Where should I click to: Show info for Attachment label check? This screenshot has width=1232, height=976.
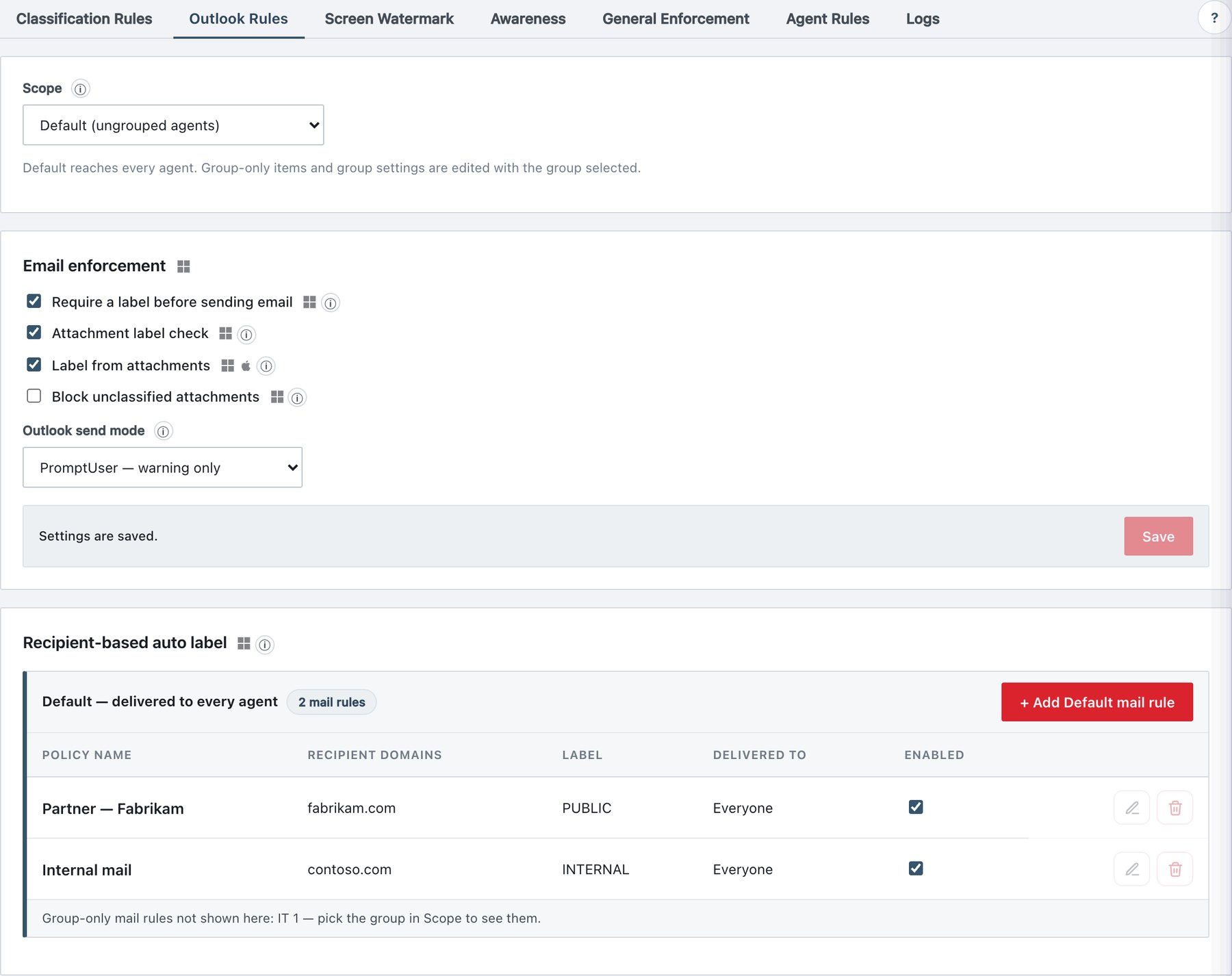246,335
